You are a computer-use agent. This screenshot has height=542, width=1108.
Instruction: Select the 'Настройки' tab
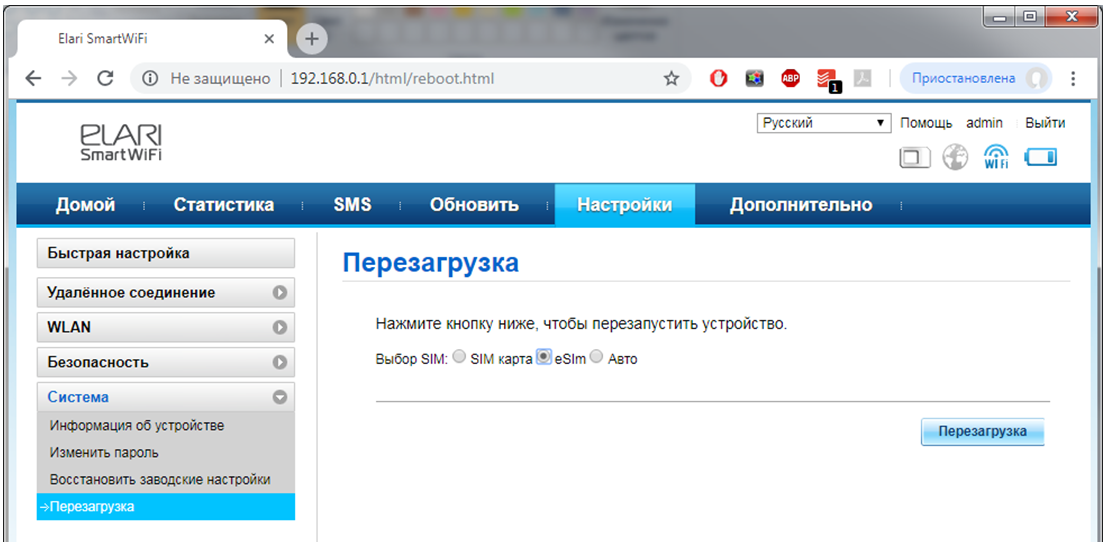pyautogui.click(x=625, y=205)
